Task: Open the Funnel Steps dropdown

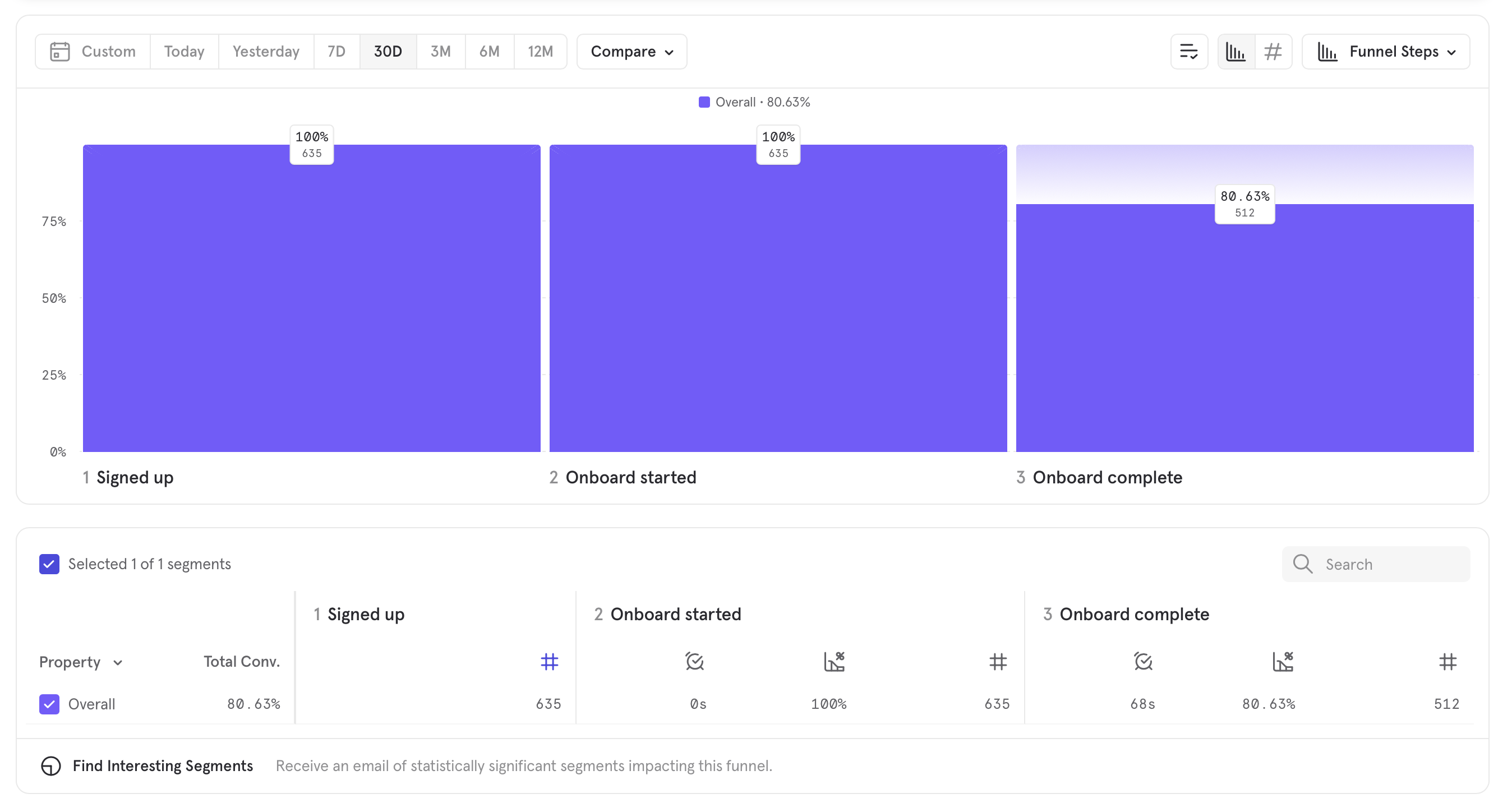Action: (x=1386, y=52)
